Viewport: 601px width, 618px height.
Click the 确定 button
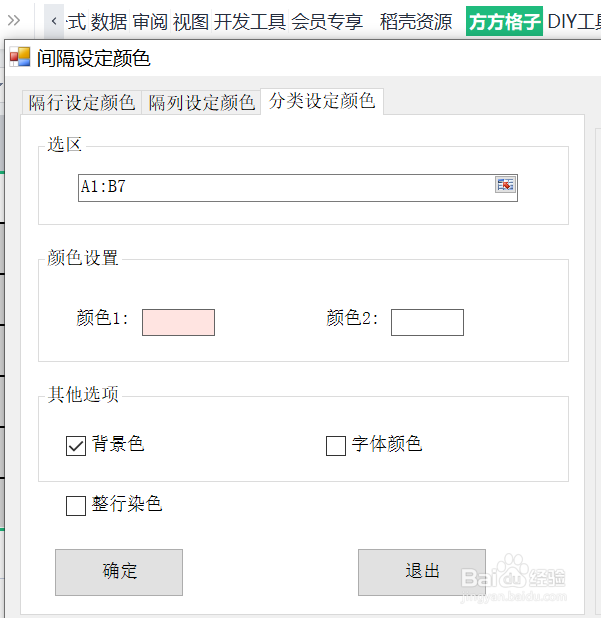pyautogui.click(x=119, y=572)
